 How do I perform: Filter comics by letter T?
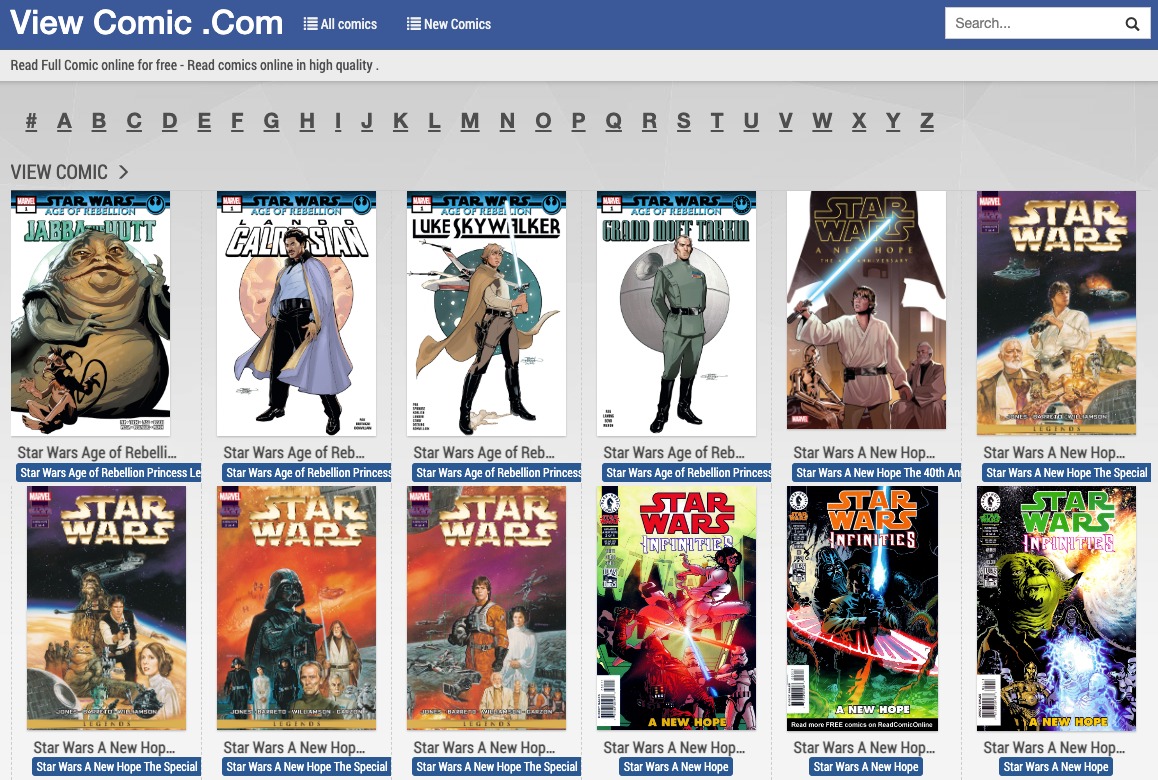(x=717, y=121)
